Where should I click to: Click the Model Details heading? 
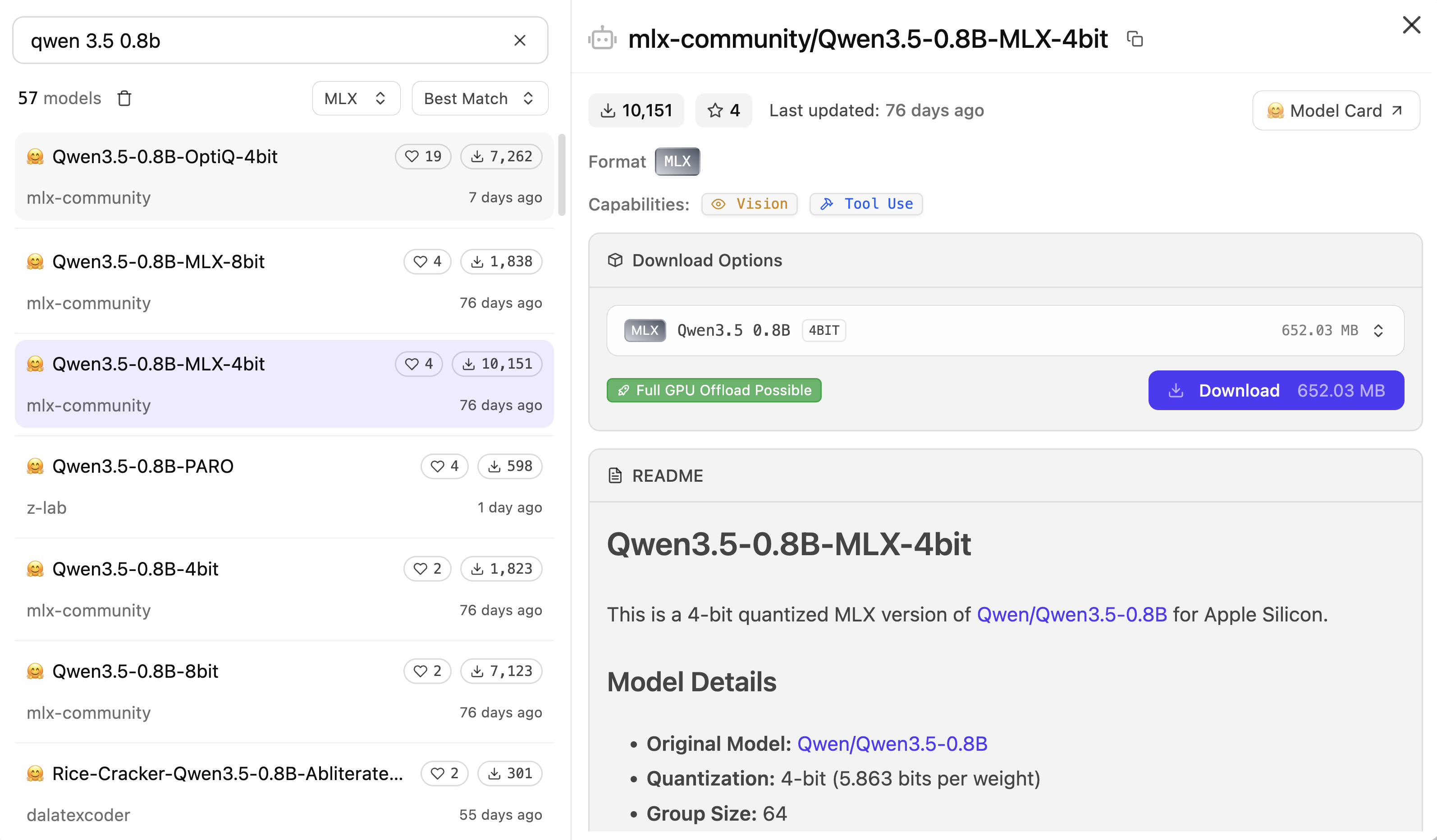click(x=692, y=683)
